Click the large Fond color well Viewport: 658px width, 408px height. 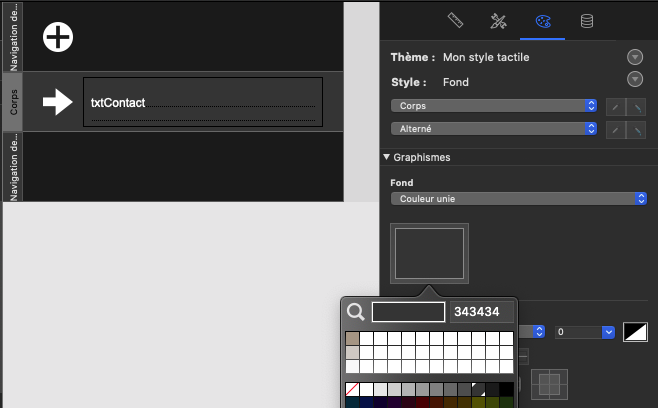tap(429, 253)
